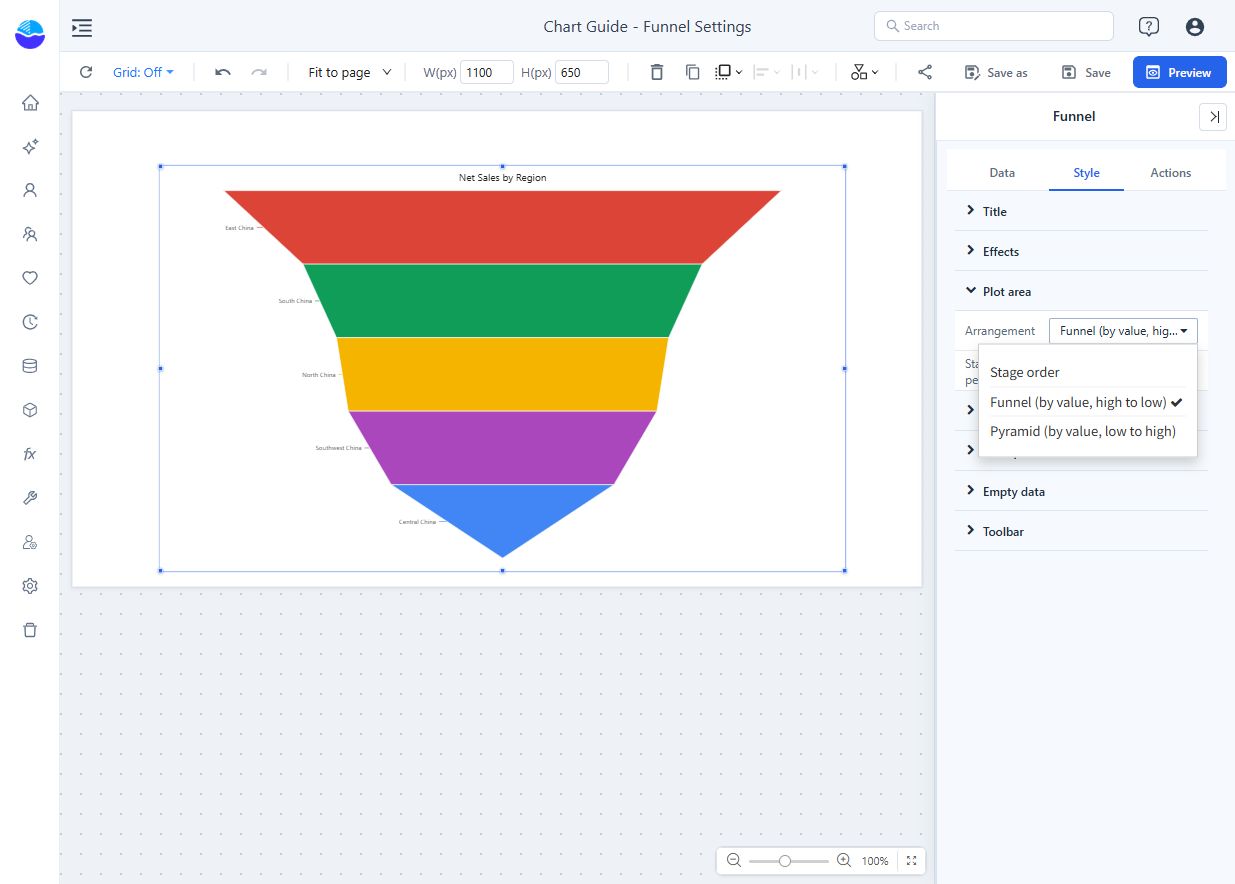This screenshot has width=1235, height=884.
Task: Expand the Title section
Action: (x=1081, y=211)
